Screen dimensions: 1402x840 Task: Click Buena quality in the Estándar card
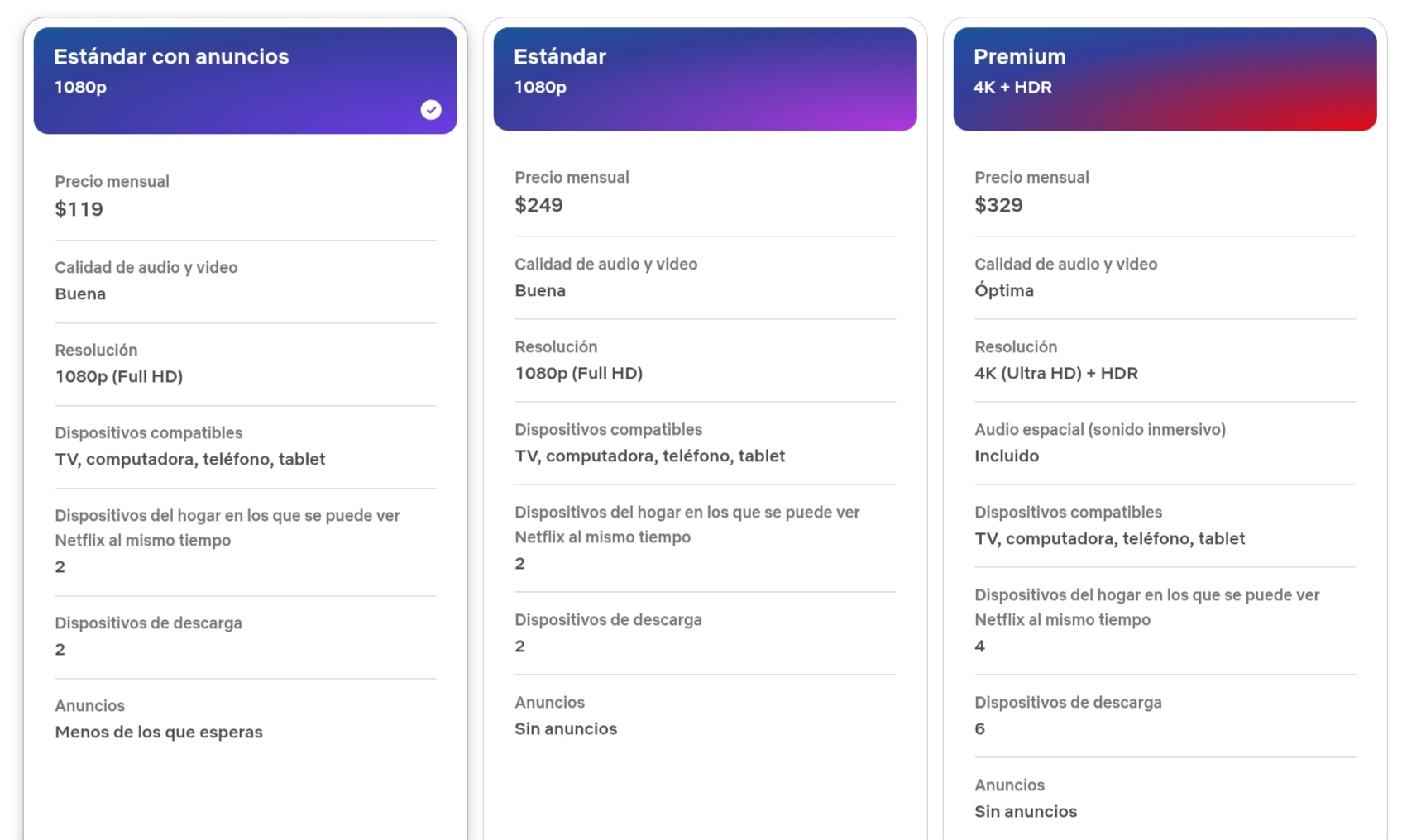pyautogui.click(x=540, y=290)
